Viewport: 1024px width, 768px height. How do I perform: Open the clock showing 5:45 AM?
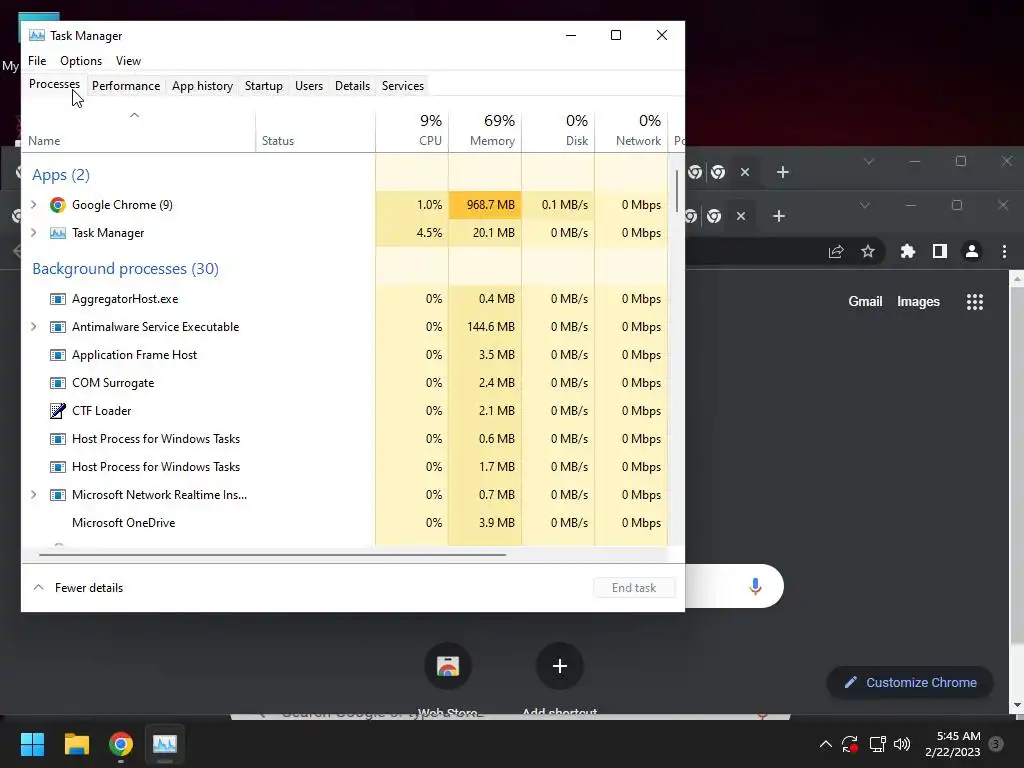(x=953, y=744)
